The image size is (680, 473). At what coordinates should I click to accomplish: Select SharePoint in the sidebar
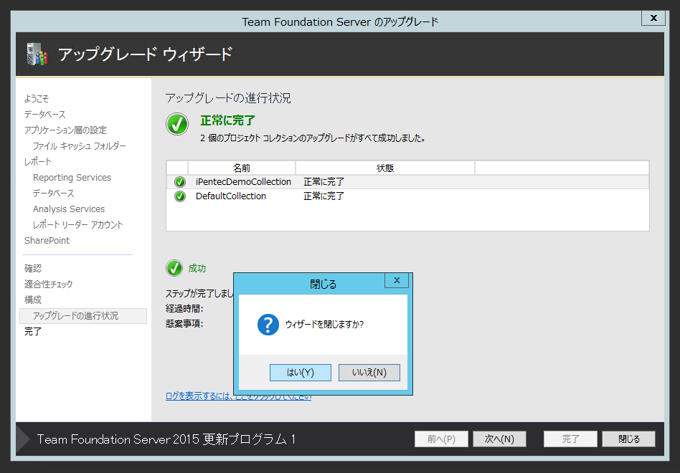47,241
